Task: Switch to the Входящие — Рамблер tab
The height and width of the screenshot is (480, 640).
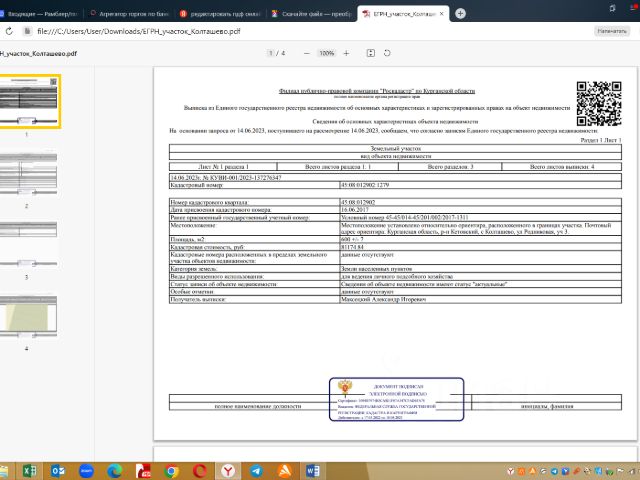Action: 41,13
